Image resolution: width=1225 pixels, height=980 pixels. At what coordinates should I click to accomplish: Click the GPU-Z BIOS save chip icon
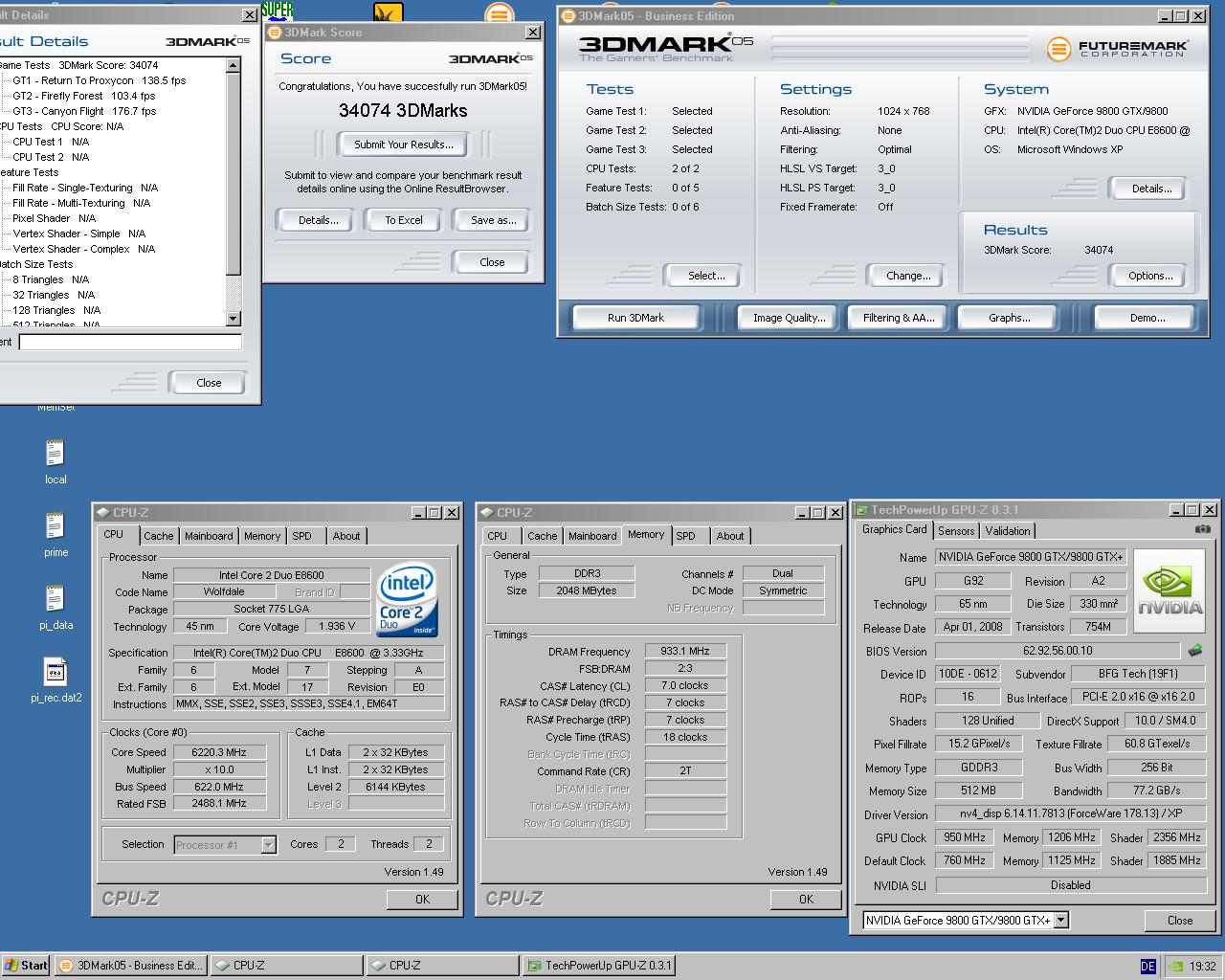pos(1194,650)
